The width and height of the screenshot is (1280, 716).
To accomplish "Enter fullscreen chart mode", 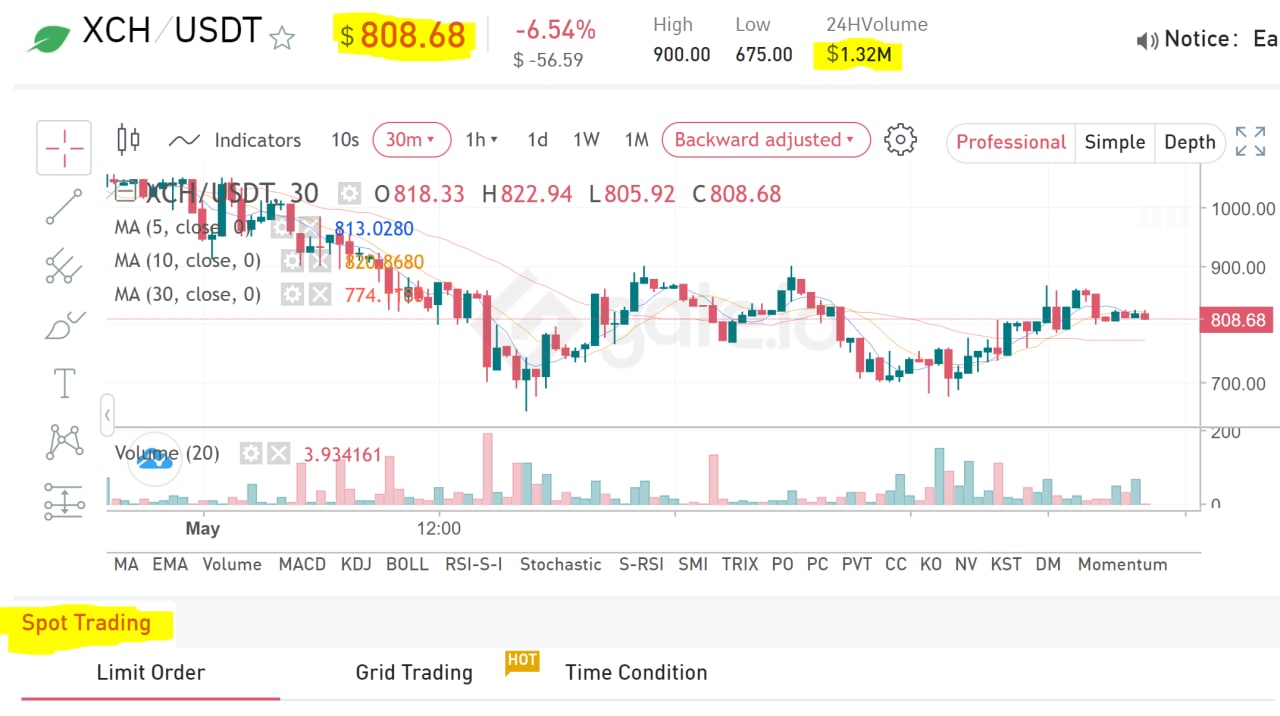I will click(1250, 142).
